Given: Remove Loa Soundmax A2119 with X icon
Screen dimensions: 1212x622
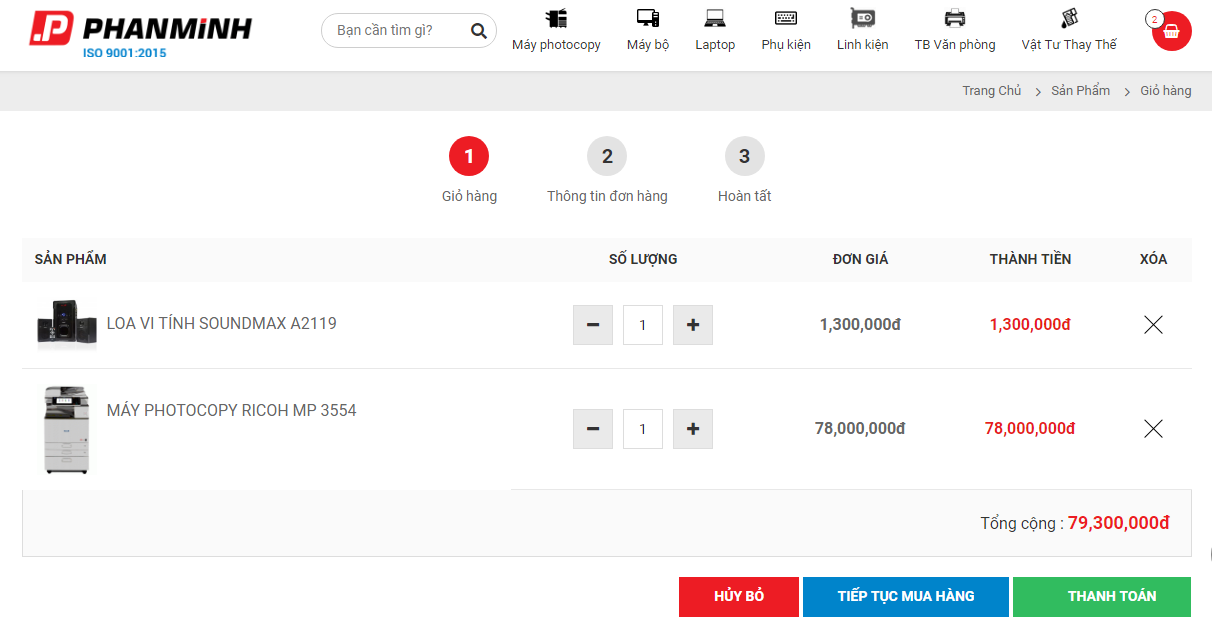Looking at the screenshot, I should [1153, 324].
